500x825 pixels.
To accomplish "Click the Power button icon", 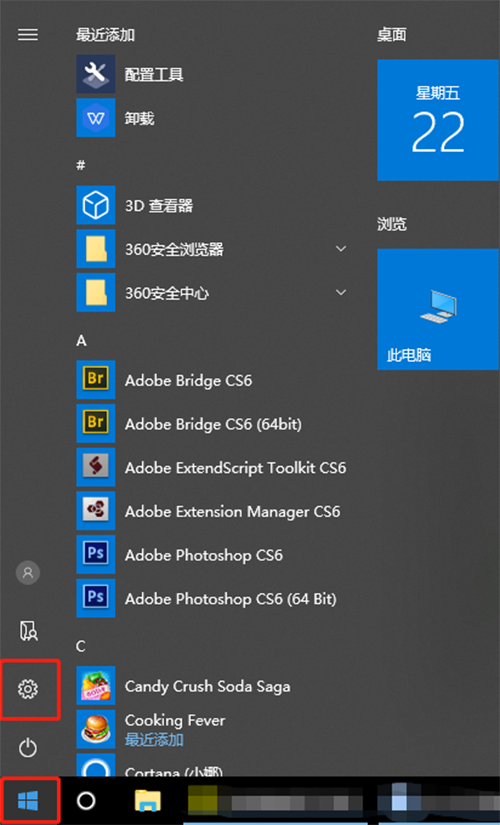I will tap(28, 748).
